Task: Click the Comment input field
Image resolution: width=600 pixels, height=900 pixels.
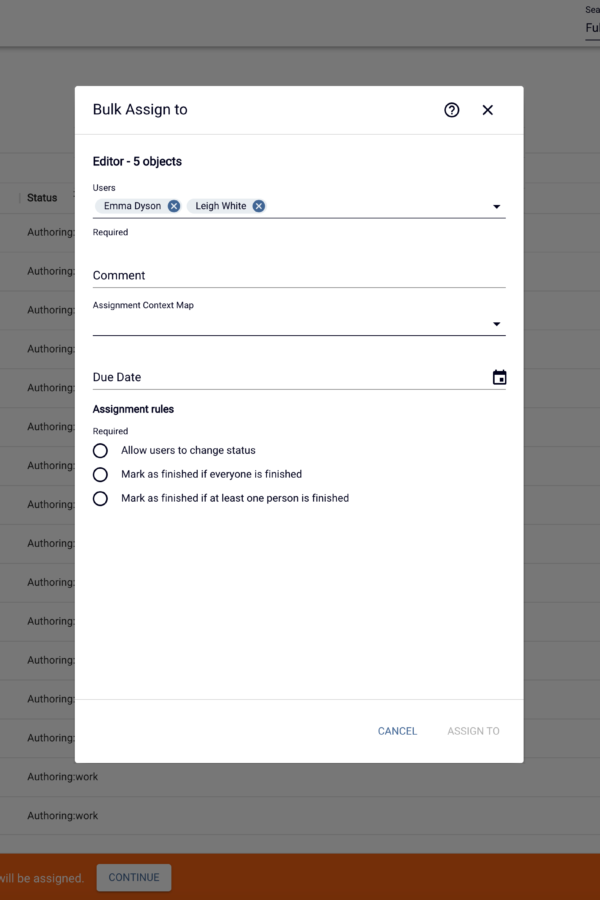Action: coord(299,276)
